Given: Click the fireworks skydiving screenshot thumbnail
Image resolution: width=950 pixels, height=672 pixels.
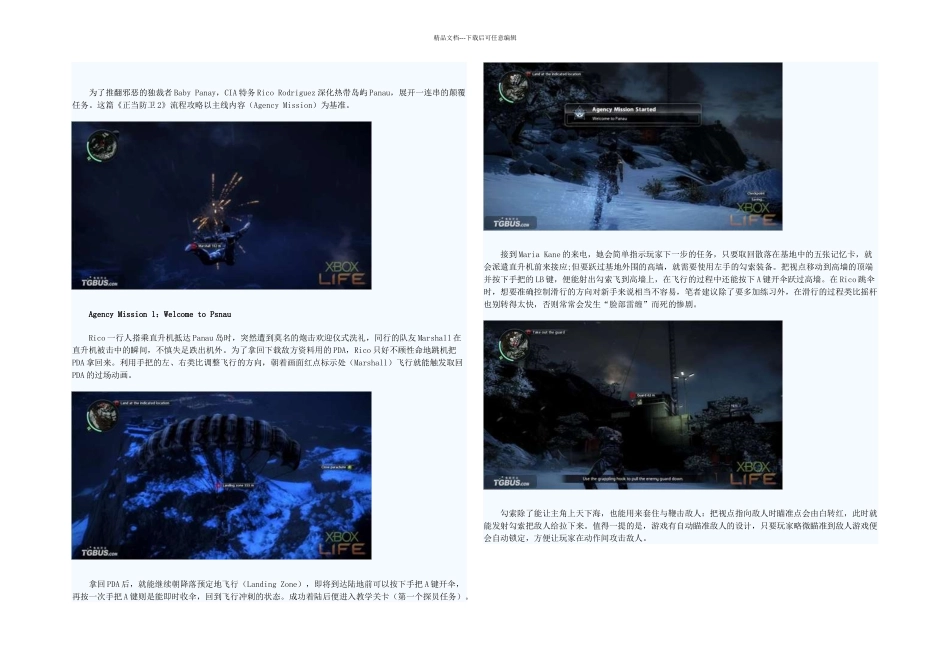Looking at the screenshot, I should point(221,205).
